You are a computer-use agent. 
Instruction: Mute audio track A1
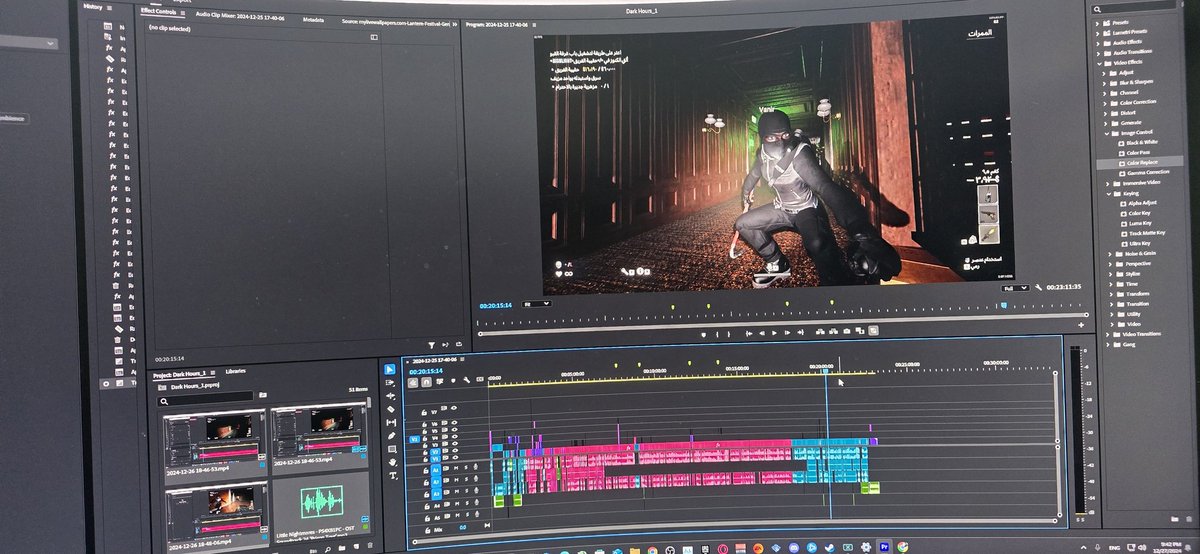tap(456, 468)
